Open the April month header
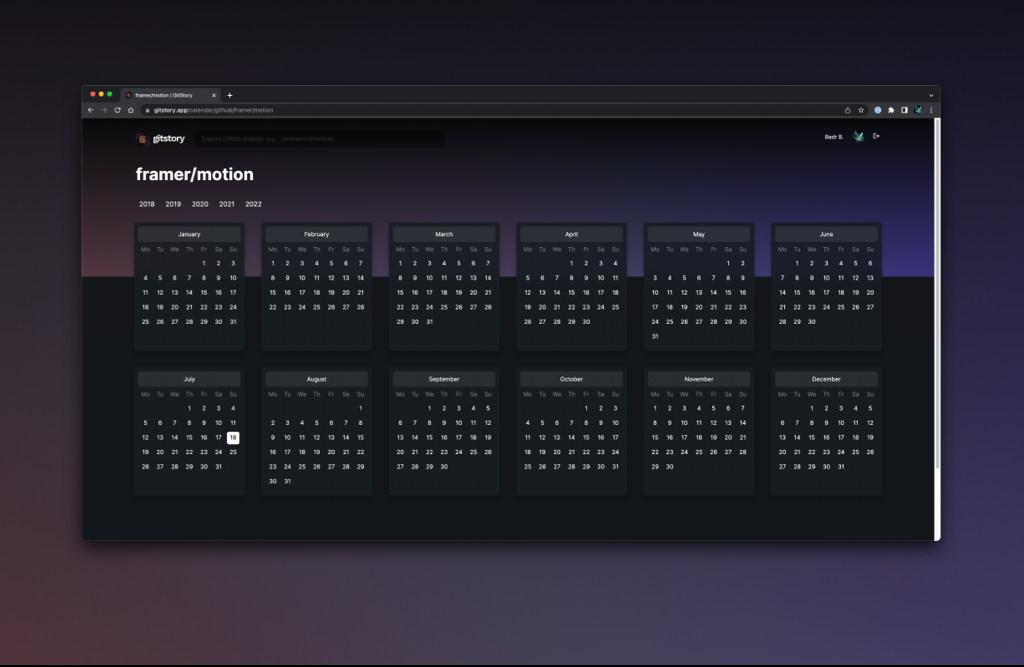Image resolution: width=1024 pixels, height=667 pixels. coord(571,234)
